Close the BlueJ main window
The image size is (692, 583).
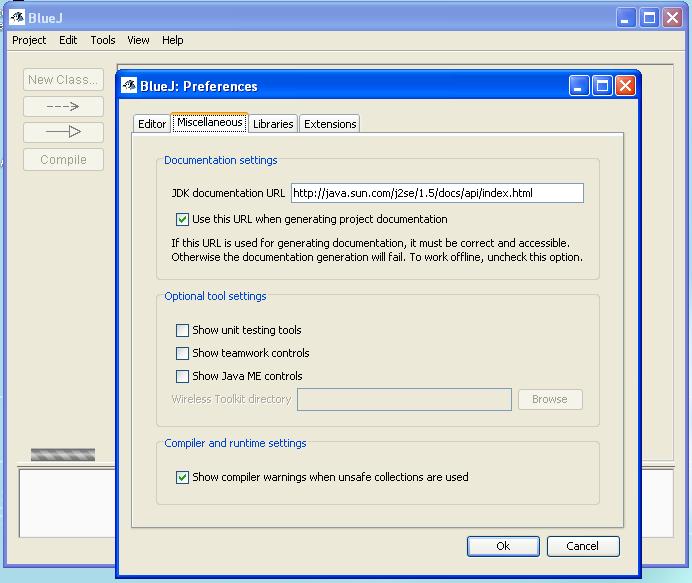673,18
